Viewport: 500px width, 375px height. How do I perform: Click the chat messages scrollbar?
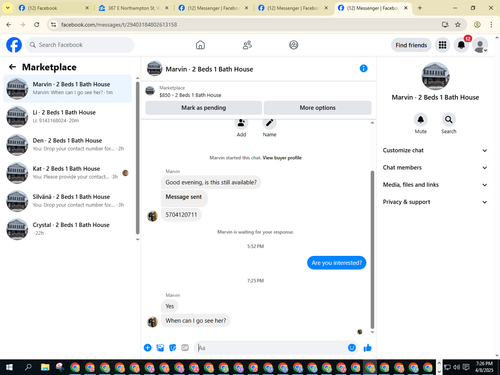(372, 249)
